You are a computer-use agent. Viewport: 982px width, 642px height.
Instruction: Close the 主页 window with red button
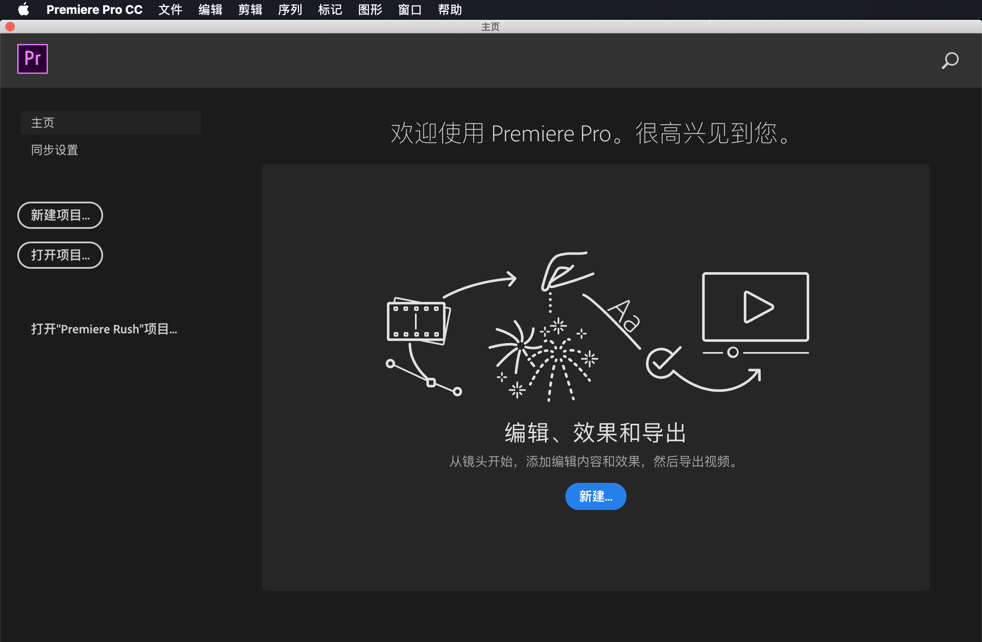click(x=10, y=26)
